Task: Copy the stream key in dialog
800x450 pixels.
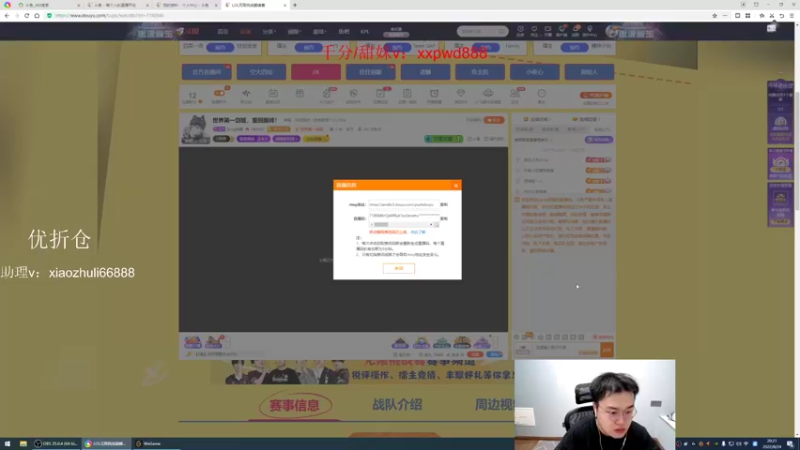Action: tap(444, 218)
